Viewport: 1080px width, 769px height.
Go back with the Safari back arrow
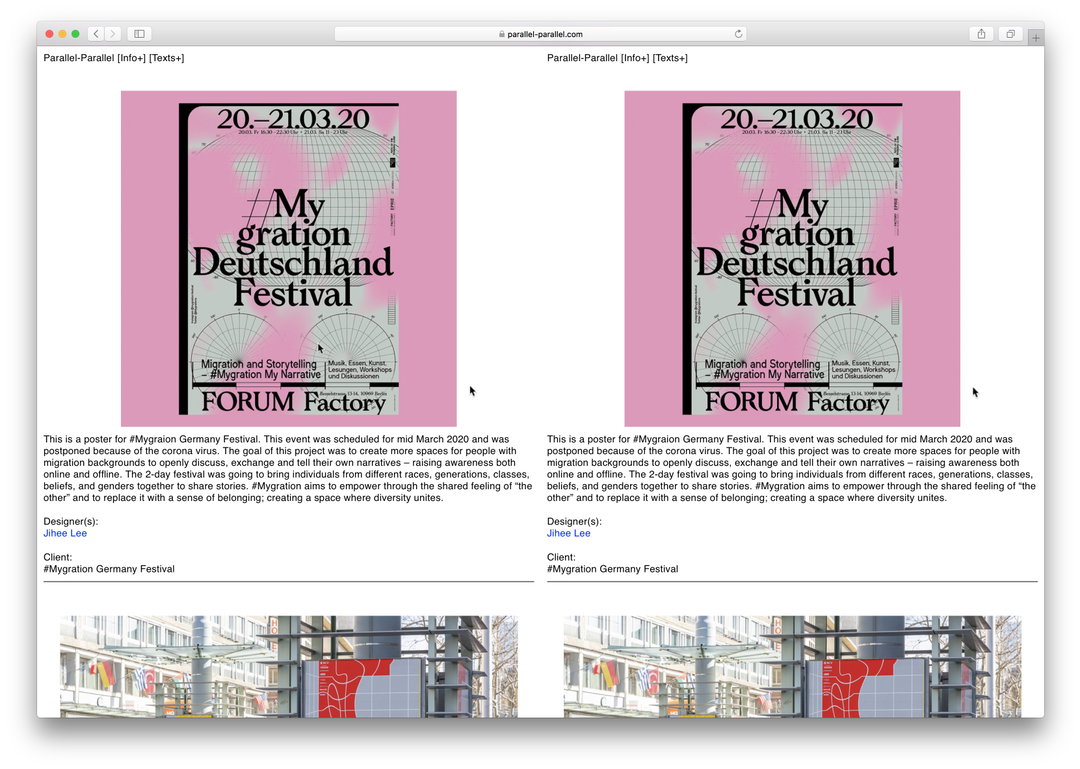coord(96,34)
